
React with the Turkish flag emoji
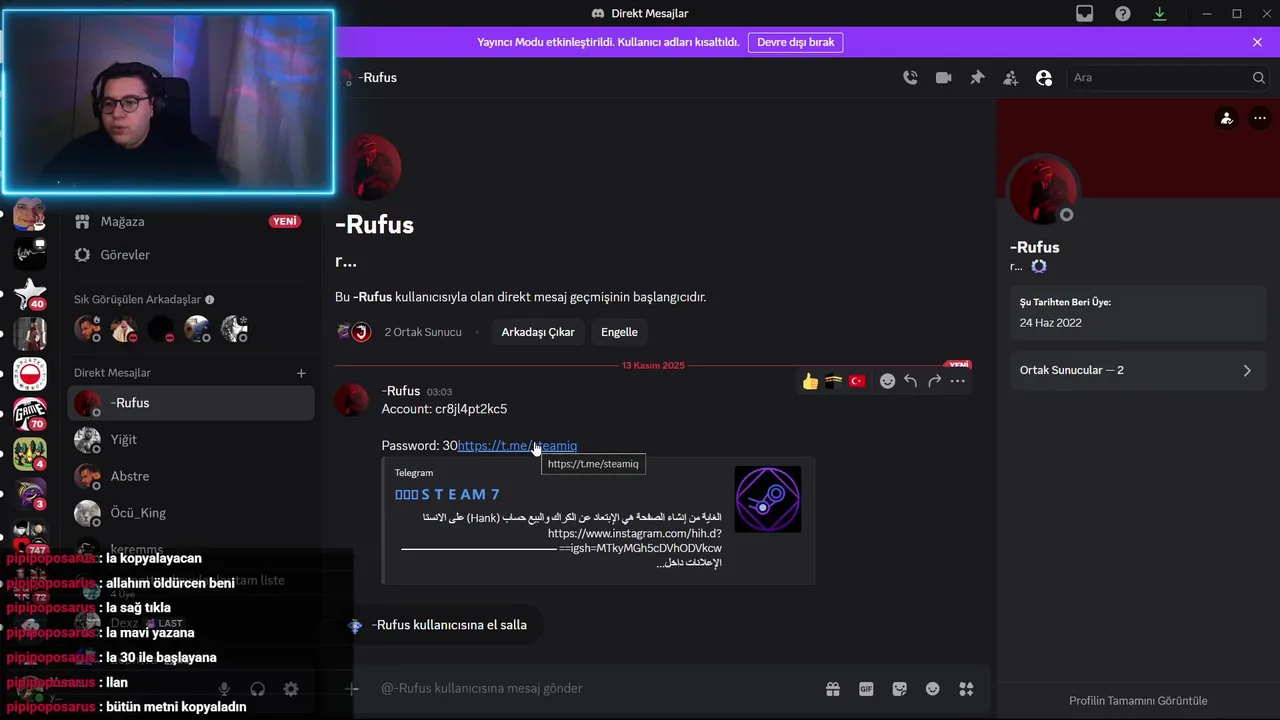pyautogui.click(x=857, y=381)
